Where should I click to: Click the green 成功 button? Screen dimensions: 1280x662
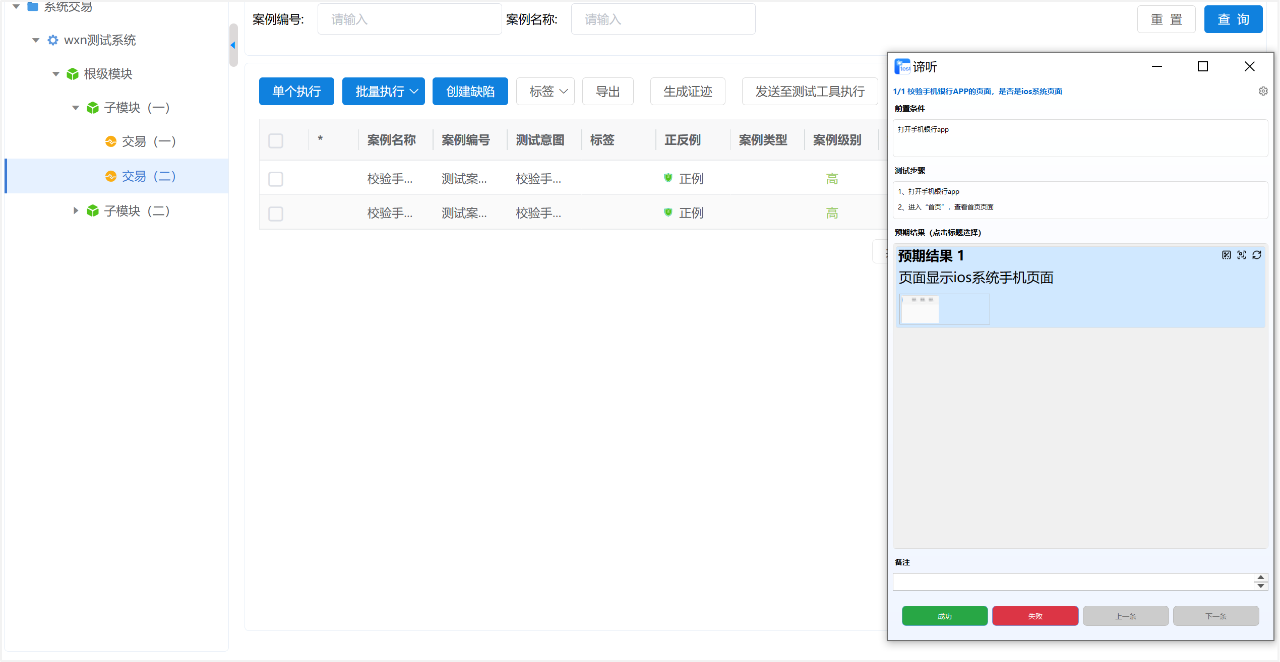coord(944,616)
